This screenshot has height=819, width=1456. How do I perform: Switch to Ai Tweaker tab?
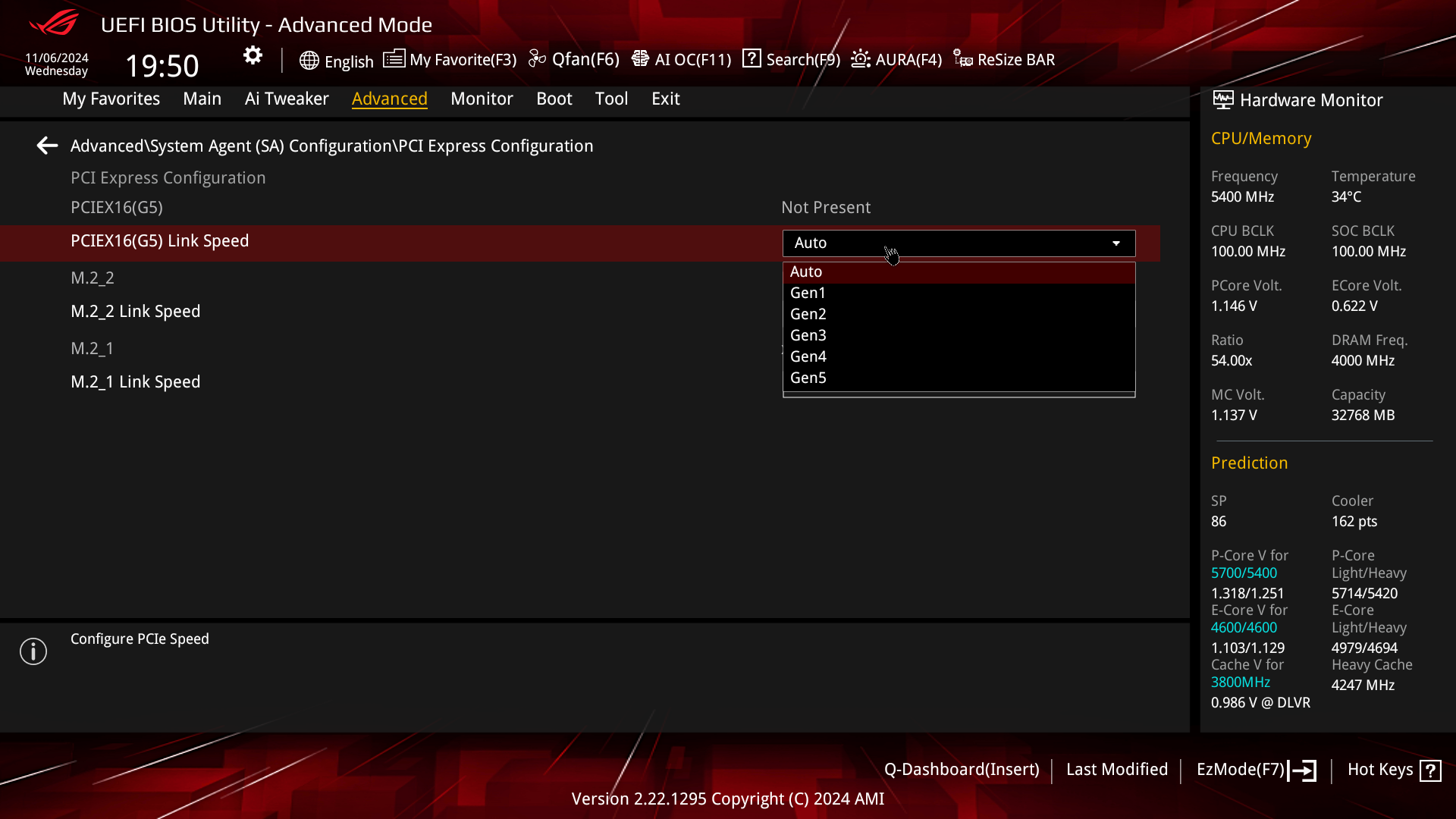click(287, 99)
